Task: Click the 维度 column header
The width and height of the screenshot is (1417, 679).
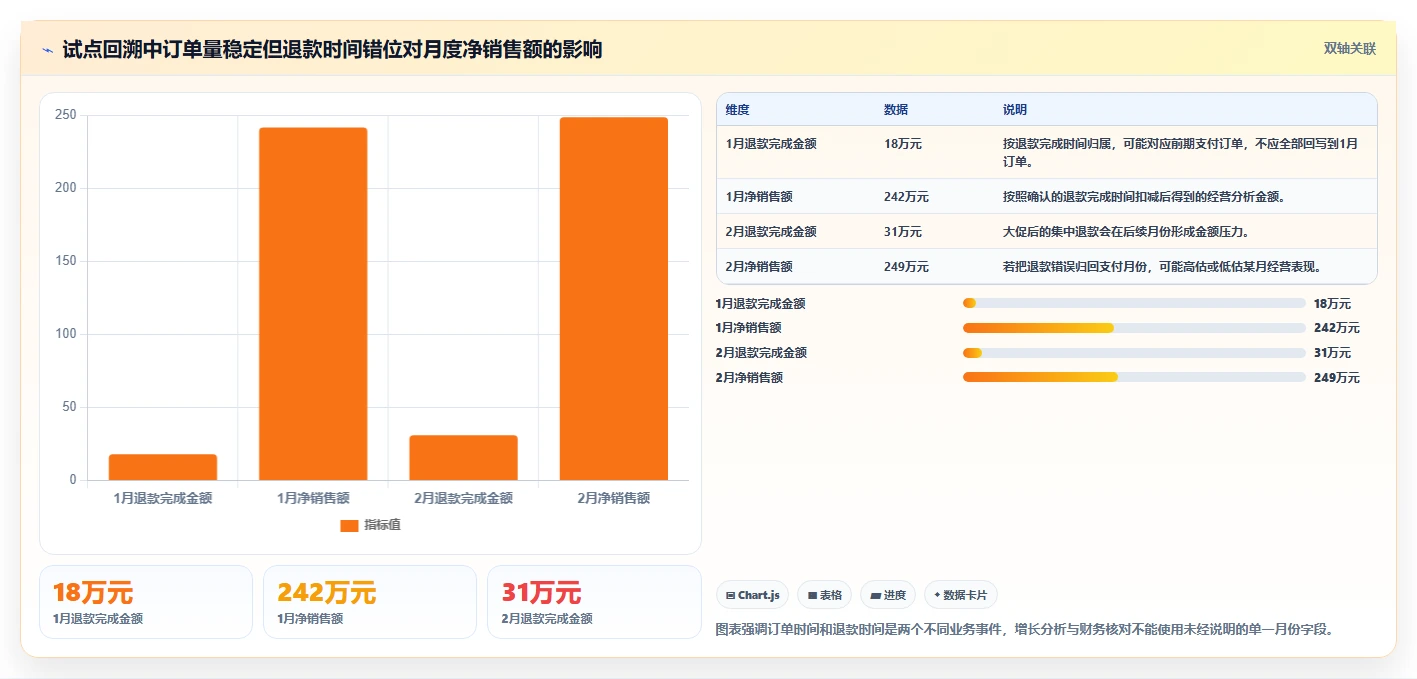Action: click(x=738, y=110)
